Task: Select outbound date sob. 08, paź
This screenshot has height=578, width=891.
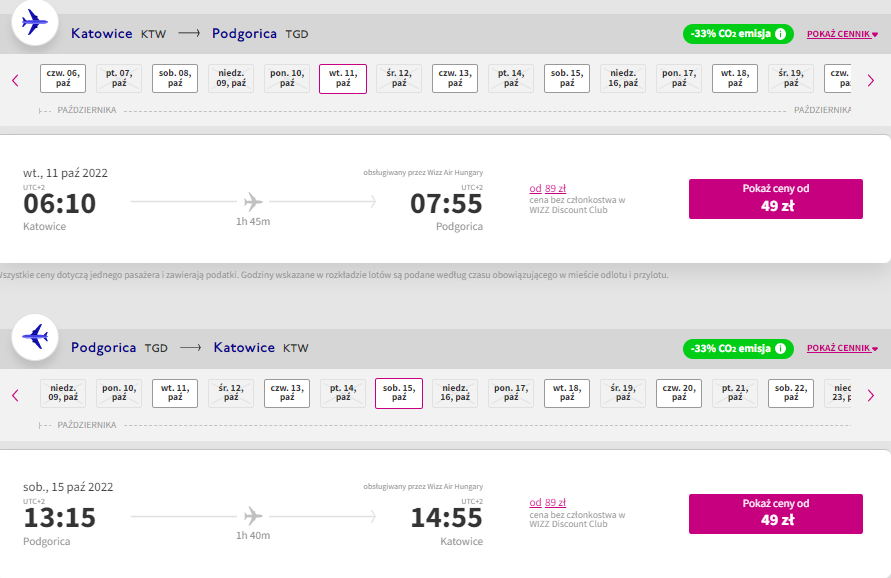Action: 175,78
